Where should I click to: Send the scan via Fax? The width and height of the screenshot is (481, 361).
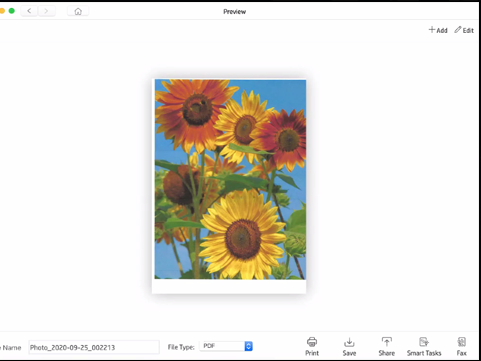pos(461,347)
